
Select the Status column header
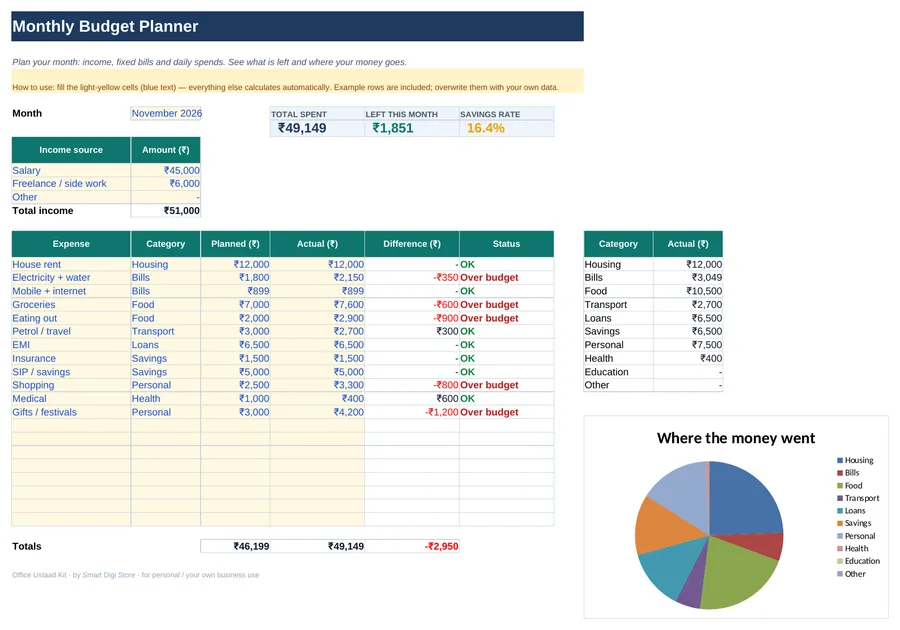506,244
